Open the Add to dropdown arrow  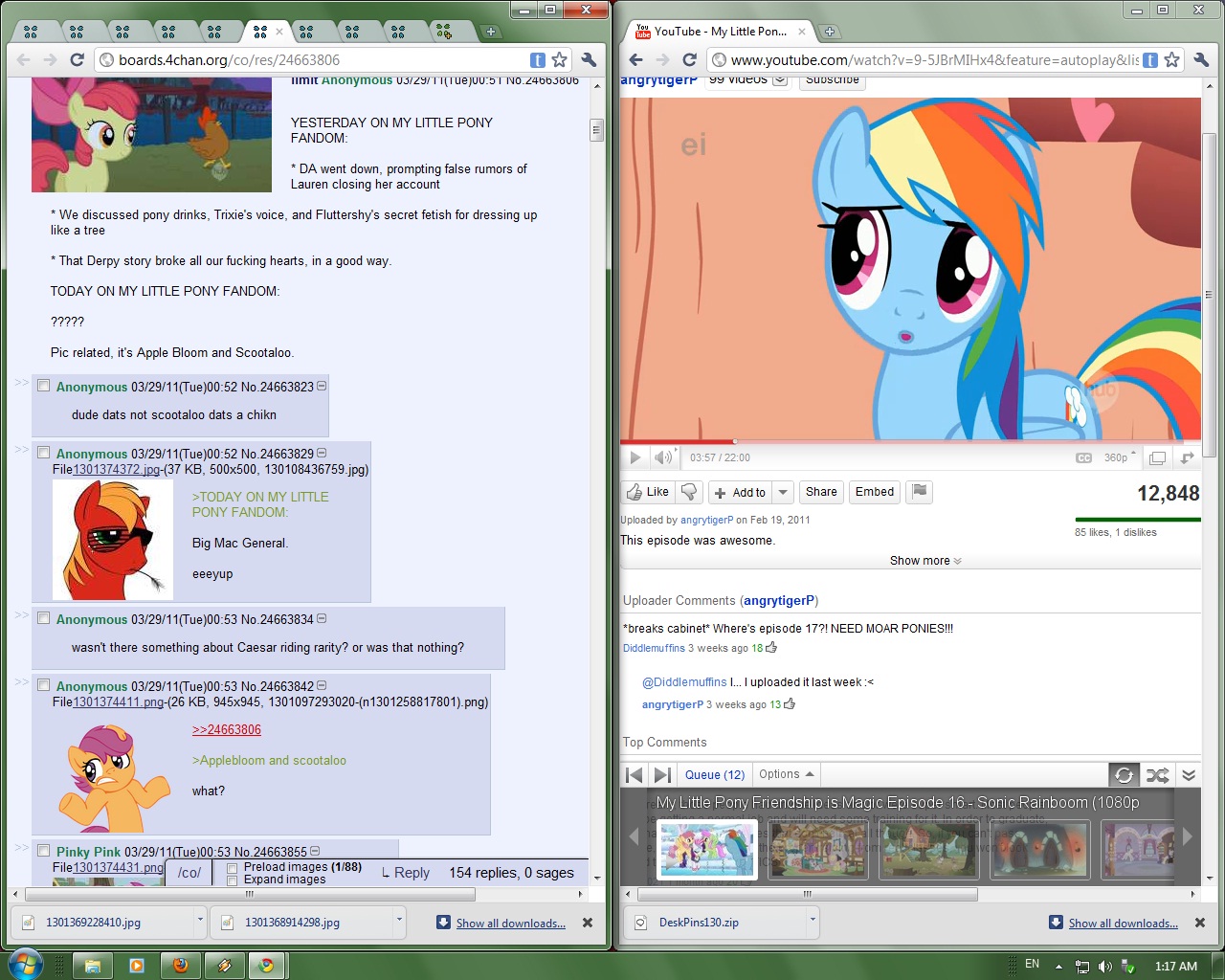click(783, 492)
